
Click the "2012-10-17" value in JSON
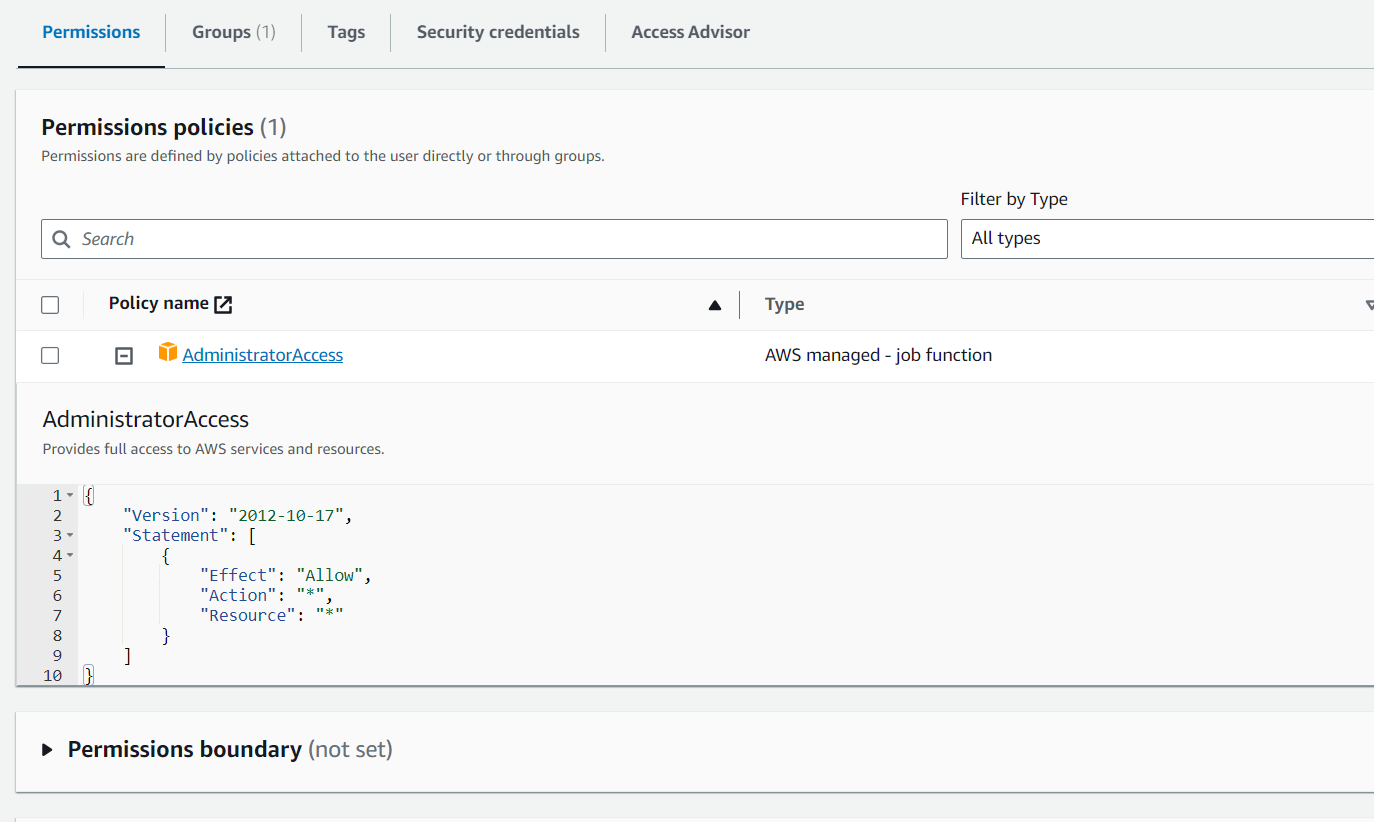[x=287, y=515]
